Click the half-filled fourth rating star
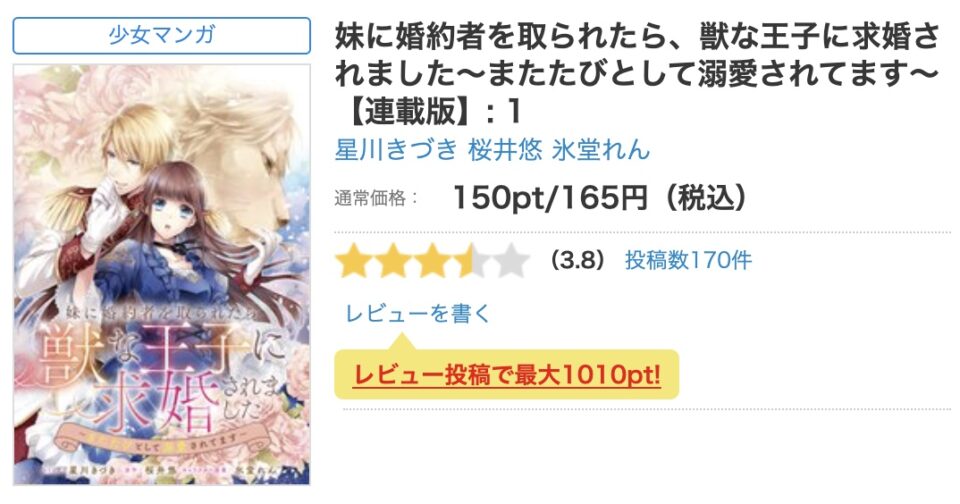 pos(471,260)
